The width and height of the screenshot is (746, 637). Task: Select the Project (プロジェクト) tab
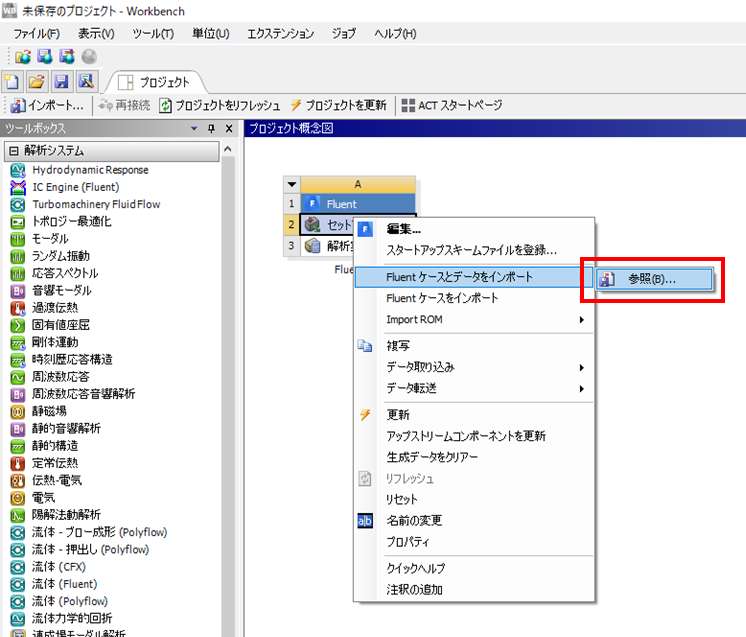tap(156, 82)
